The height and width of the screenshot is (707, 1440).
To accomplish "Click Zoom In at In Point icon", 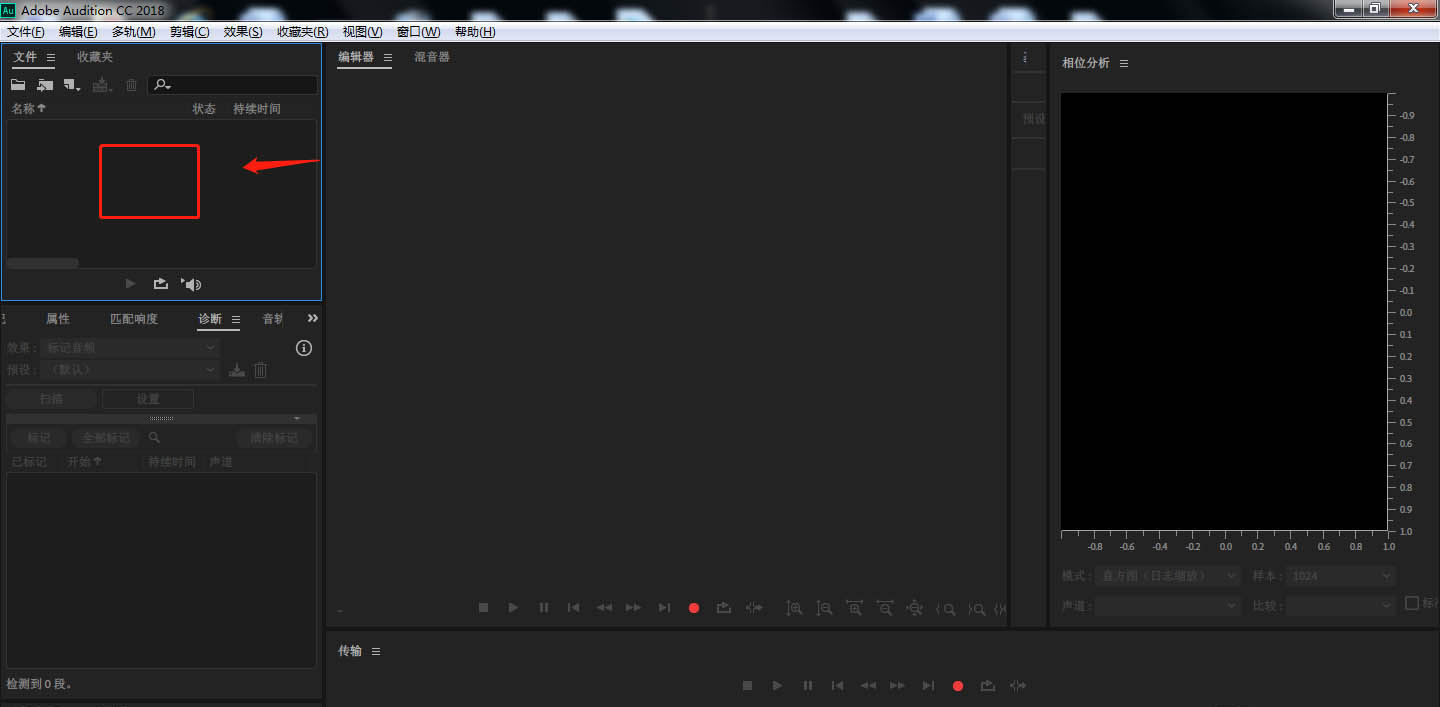I will 946,608.
